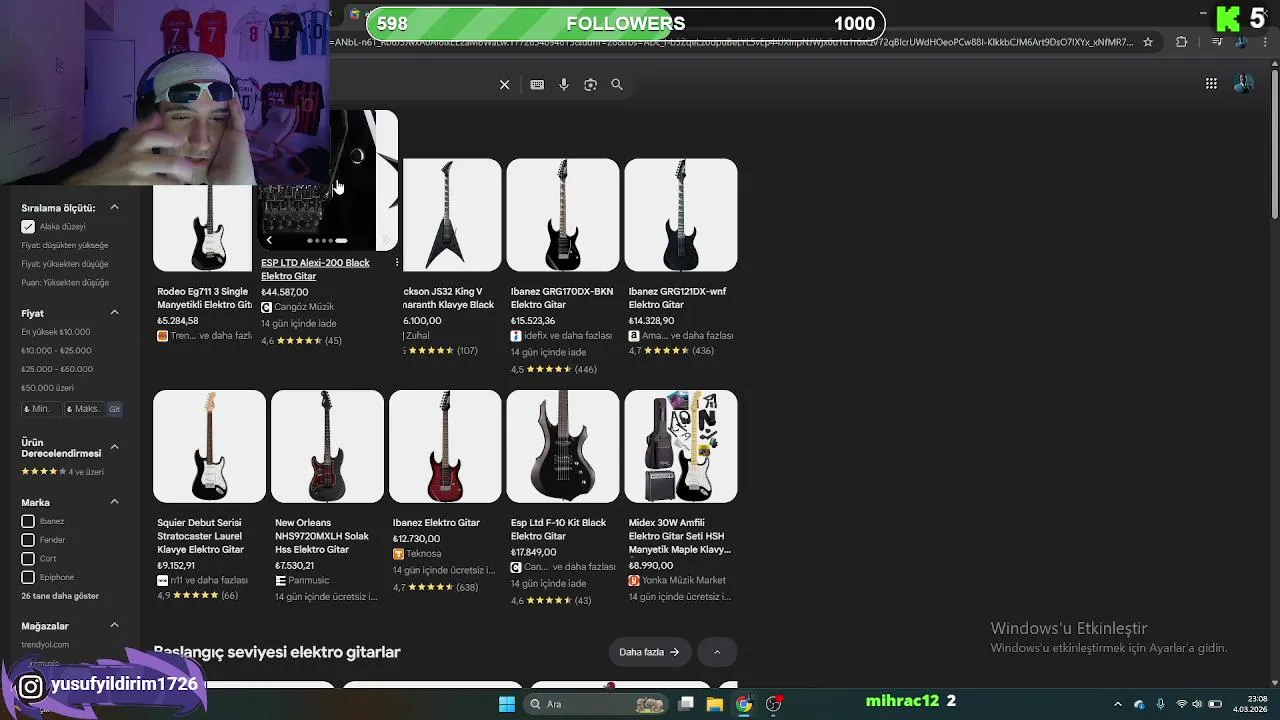The image size is (1280, 720).
Task: Check the Alaka düzeyi sort option
Action: 28,227
